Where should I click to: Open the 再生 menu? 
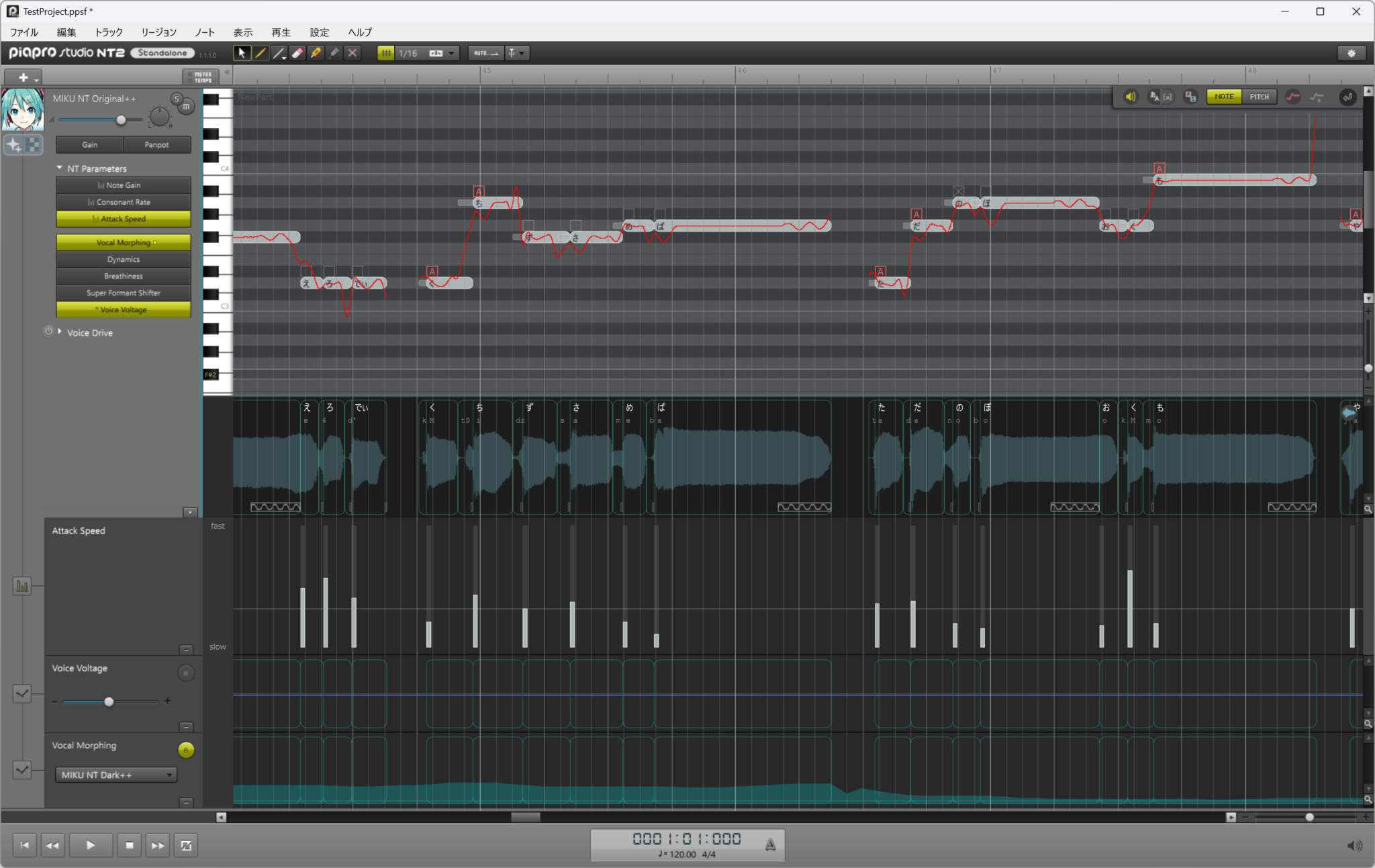[x=281, y=32]
